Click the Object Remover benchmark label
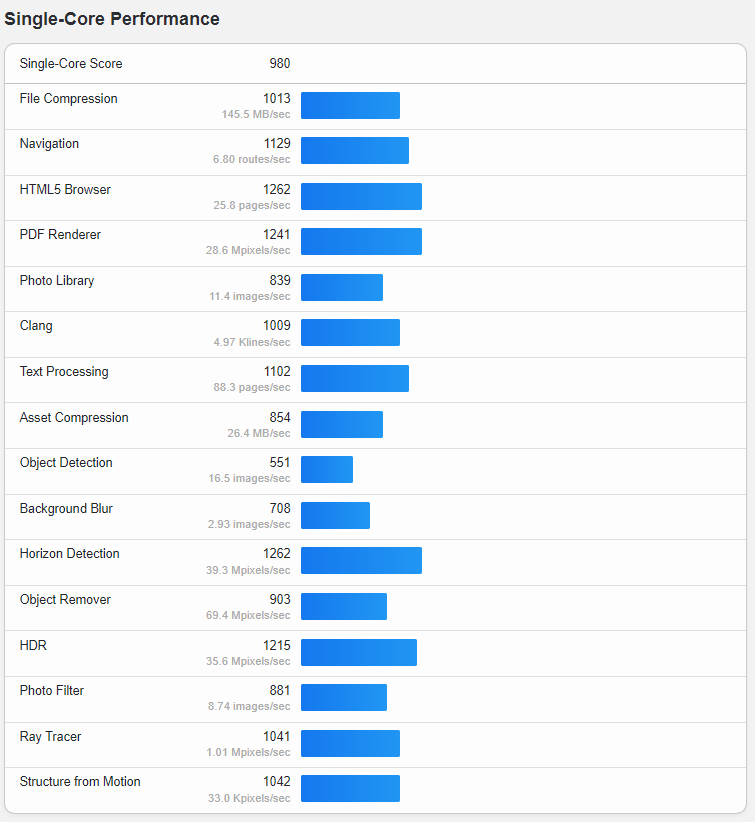Screen dimensions: 755x822 click(x=65, y=600)
